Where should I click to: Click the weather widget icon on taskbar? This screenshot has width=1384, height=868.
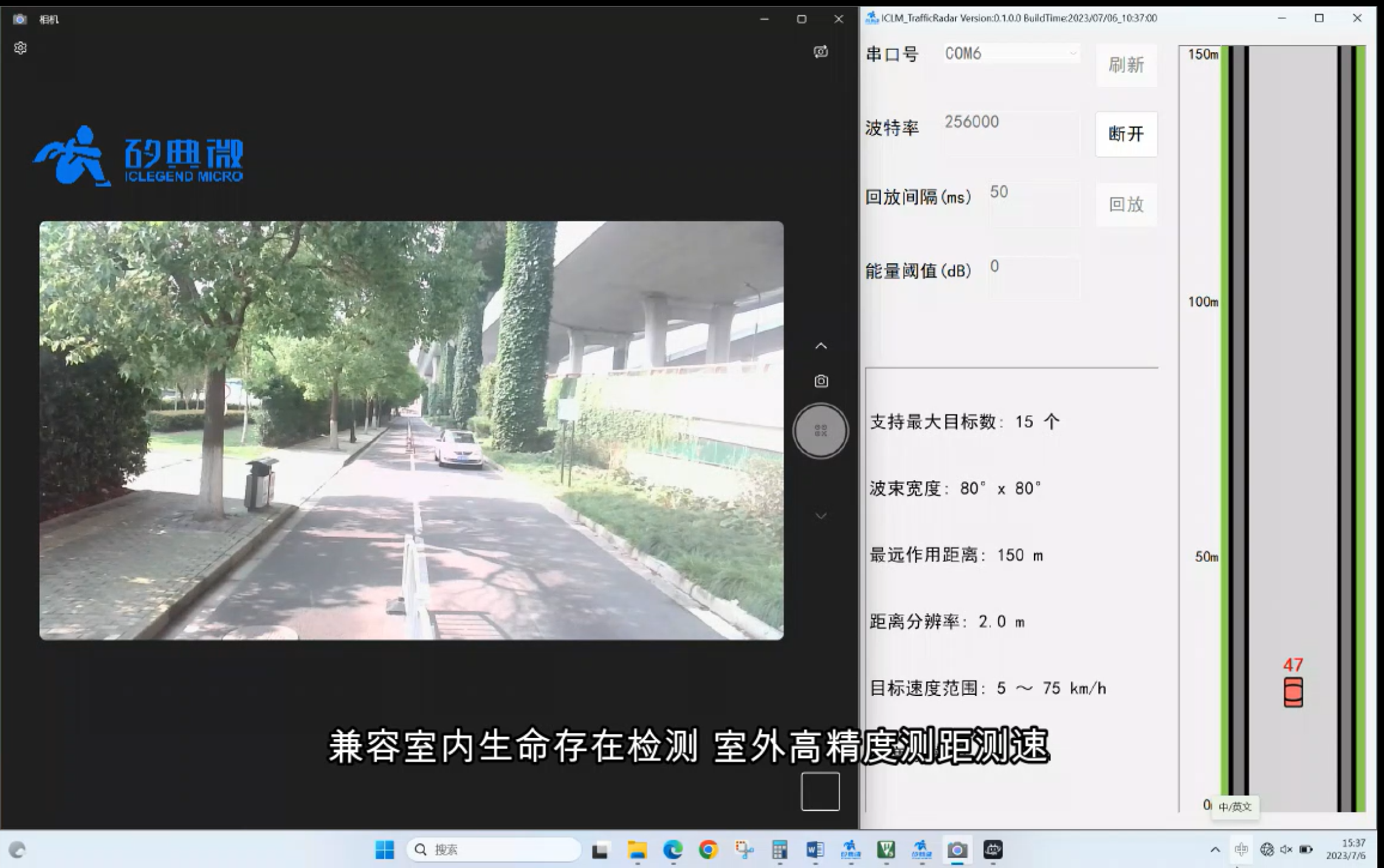click(18, 850)
